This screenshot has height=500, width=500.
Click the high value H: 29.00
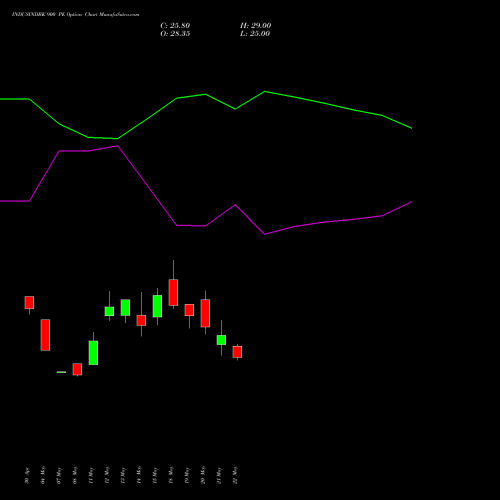tap(256, 26)
